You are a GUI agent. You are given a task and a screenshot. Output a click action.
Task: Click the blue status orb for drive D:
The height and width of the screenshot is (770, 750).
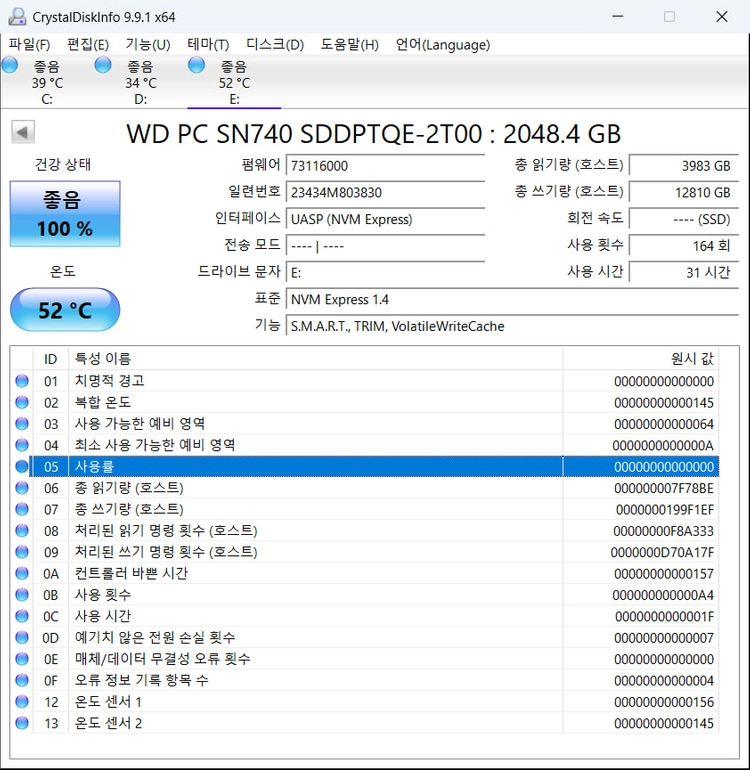coord(103,65)
